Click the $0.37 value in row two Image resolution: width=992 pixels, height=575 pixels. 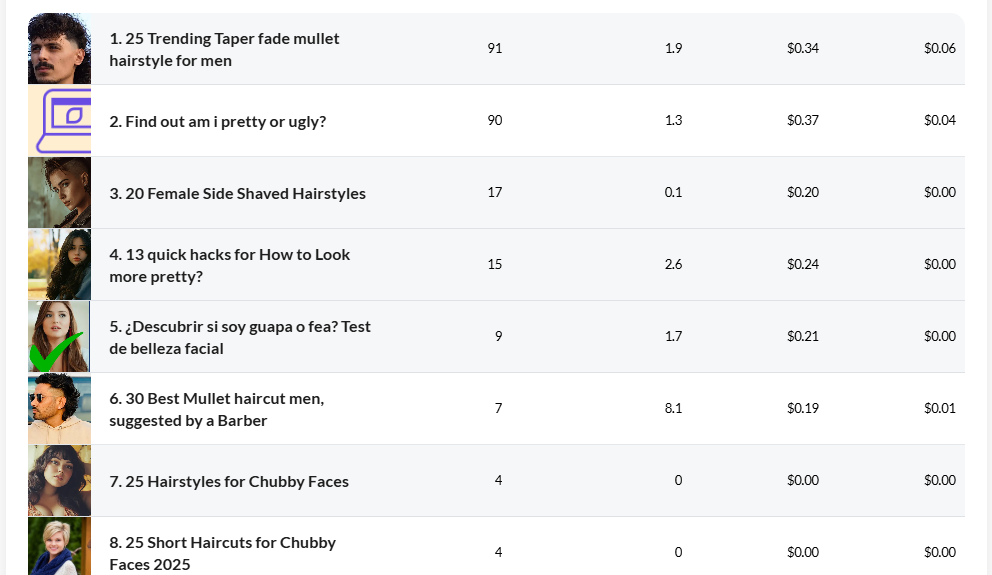coord(802,120)
